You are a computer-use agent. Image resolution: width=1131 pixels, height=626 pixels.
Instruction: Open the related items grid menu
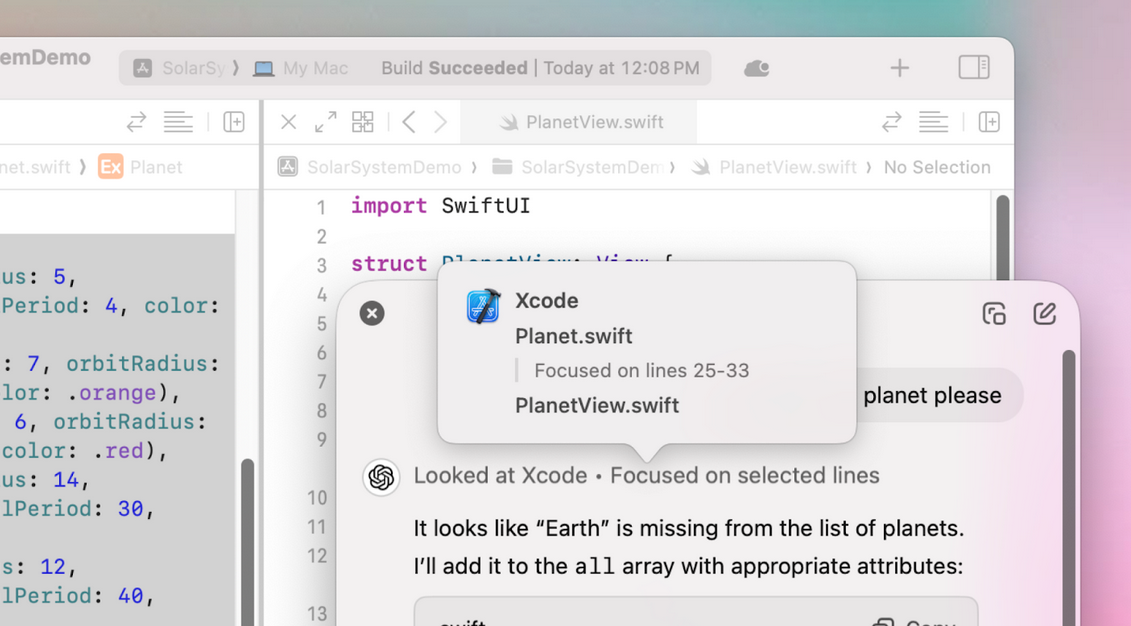pyautogui.click(x=363, y=122)
